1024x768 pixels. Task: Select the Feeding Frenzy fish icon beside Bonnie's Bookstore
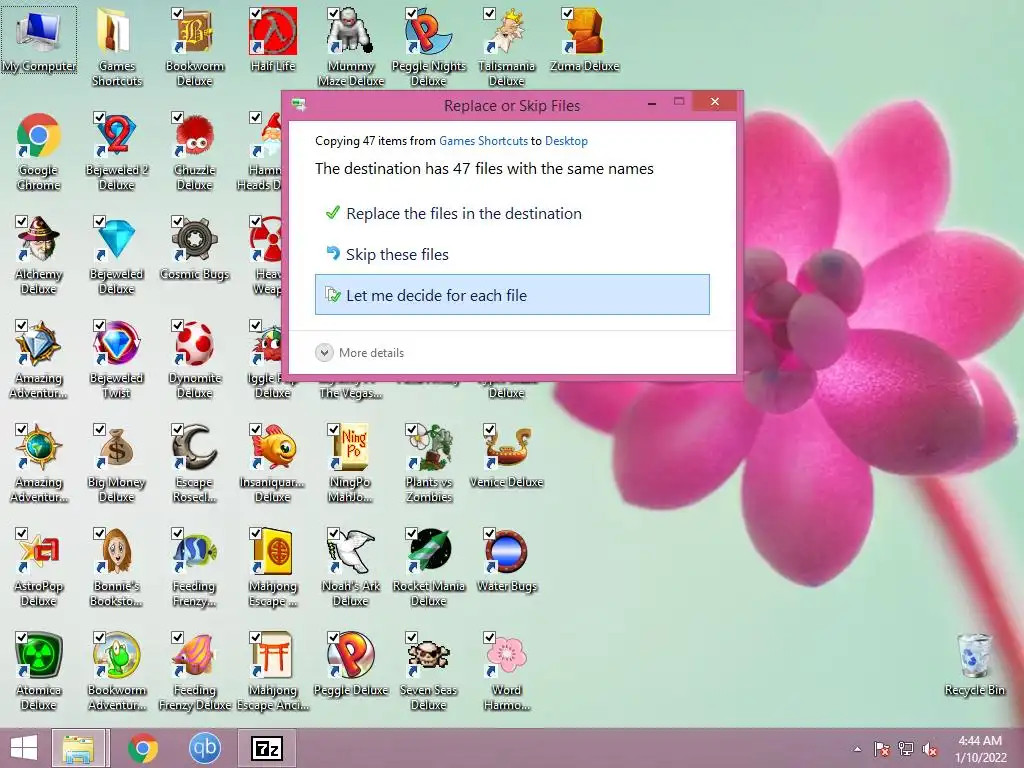point(194,552)
